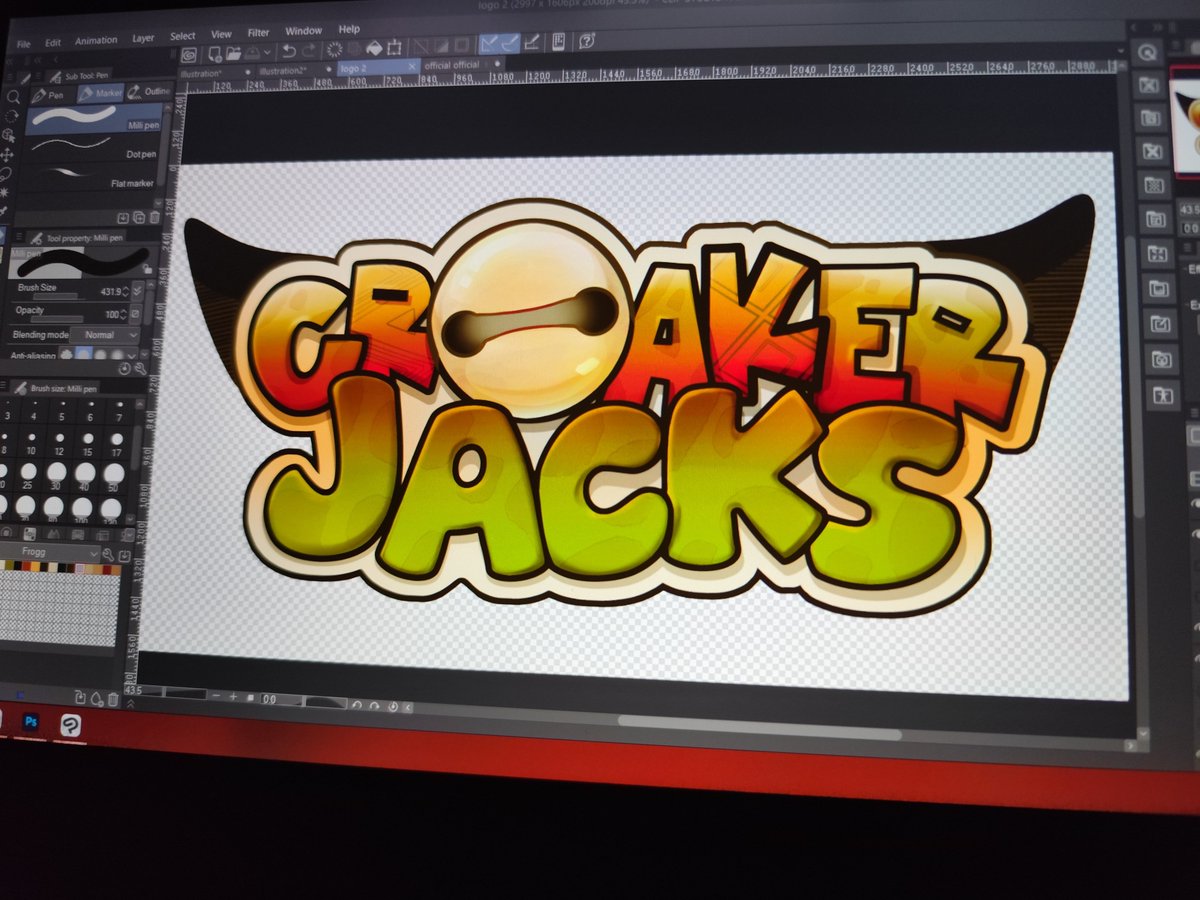Click the Clear (dotted circle) toolbar icon
This screenshot has height=900, width=1200.
(334, 50)
